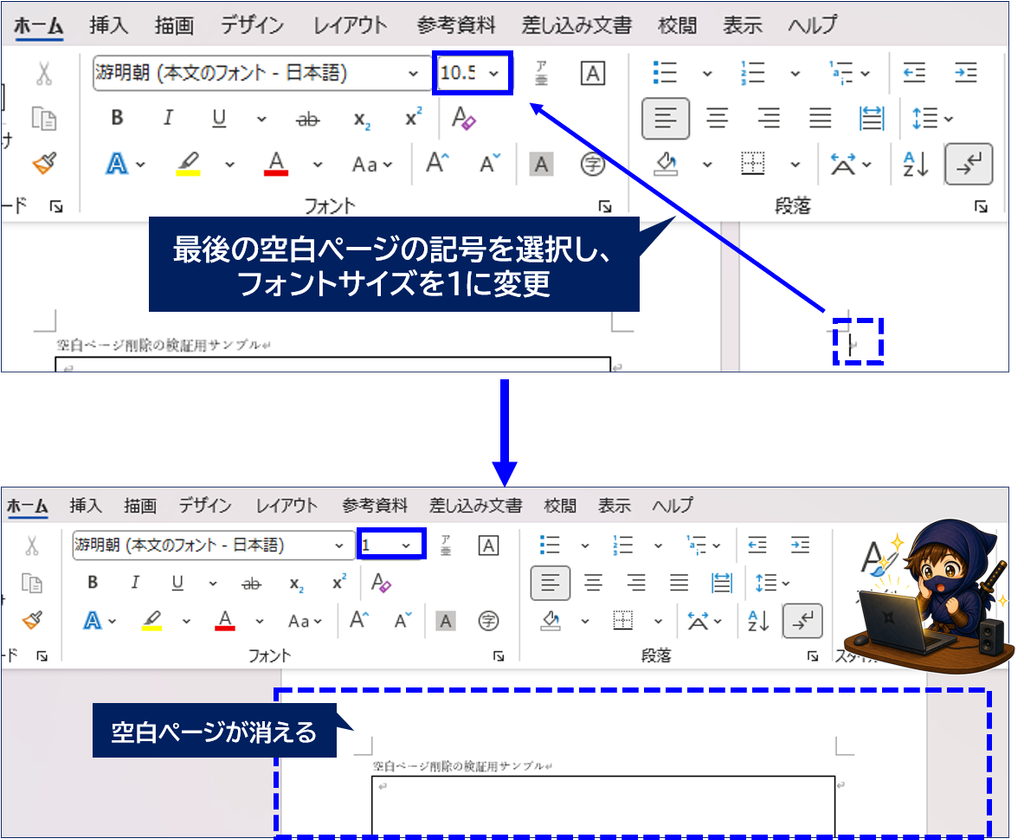The image size is (1024, 840).
Task: Click inside table cell in bottom document
Action: 603,805
